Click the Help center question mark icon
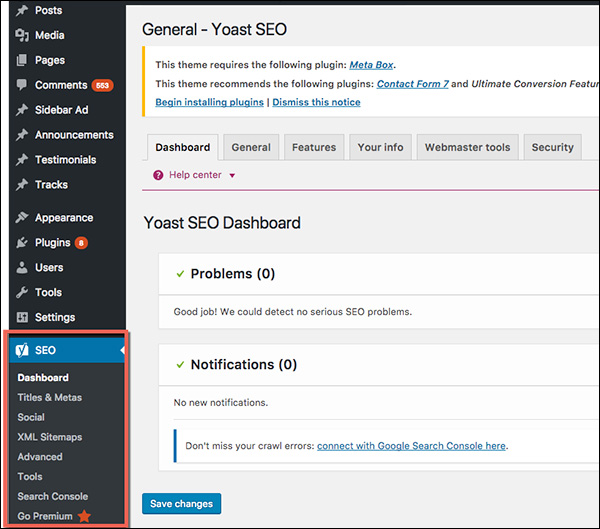600x529 pixels. (x=158, y=175)
